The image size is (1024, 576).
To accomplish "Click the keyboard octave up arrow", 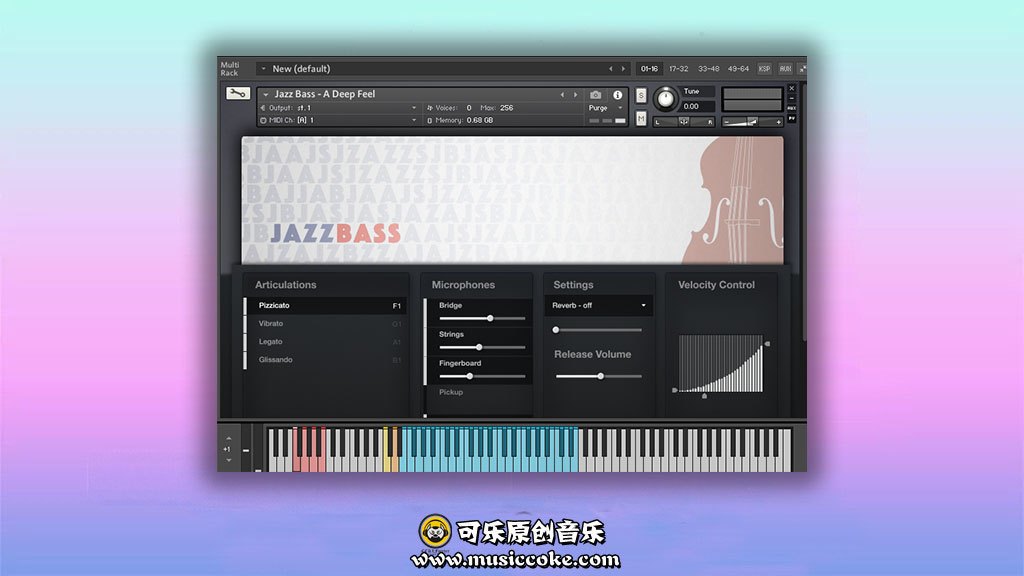I will click(x=228, y=438).
